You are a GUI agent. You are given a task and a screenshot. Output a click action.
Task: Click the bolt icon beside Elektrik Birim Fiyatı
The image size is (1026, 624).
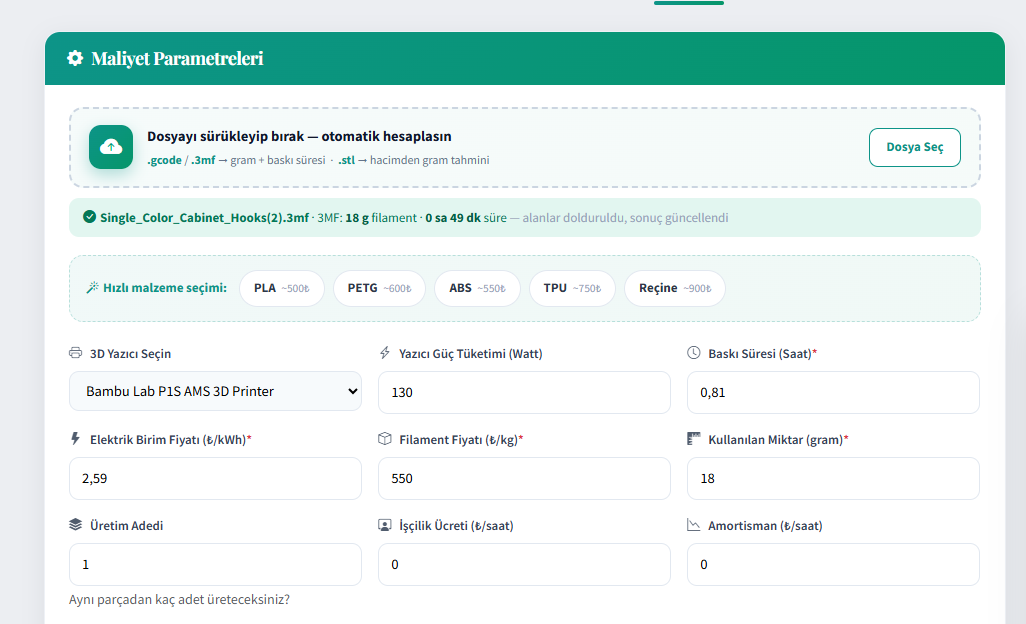coord(75,439)
